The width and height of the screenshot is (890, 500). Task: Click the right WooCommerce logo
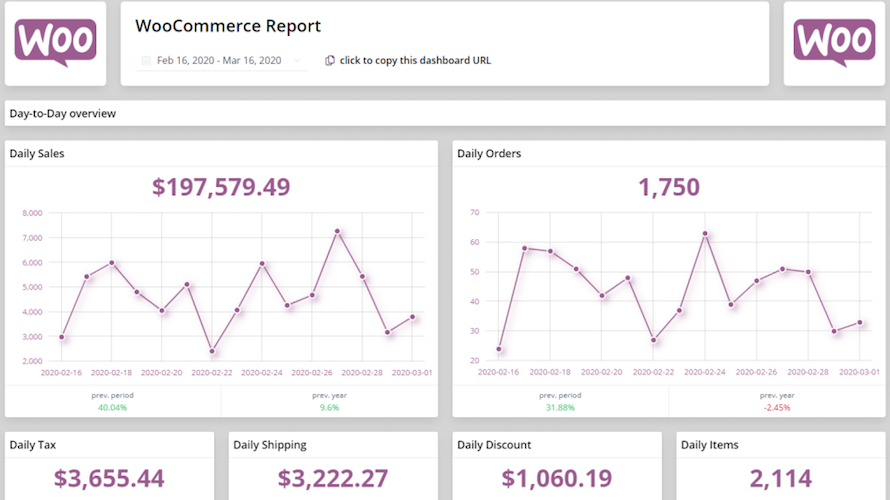(x=834, y=43)
